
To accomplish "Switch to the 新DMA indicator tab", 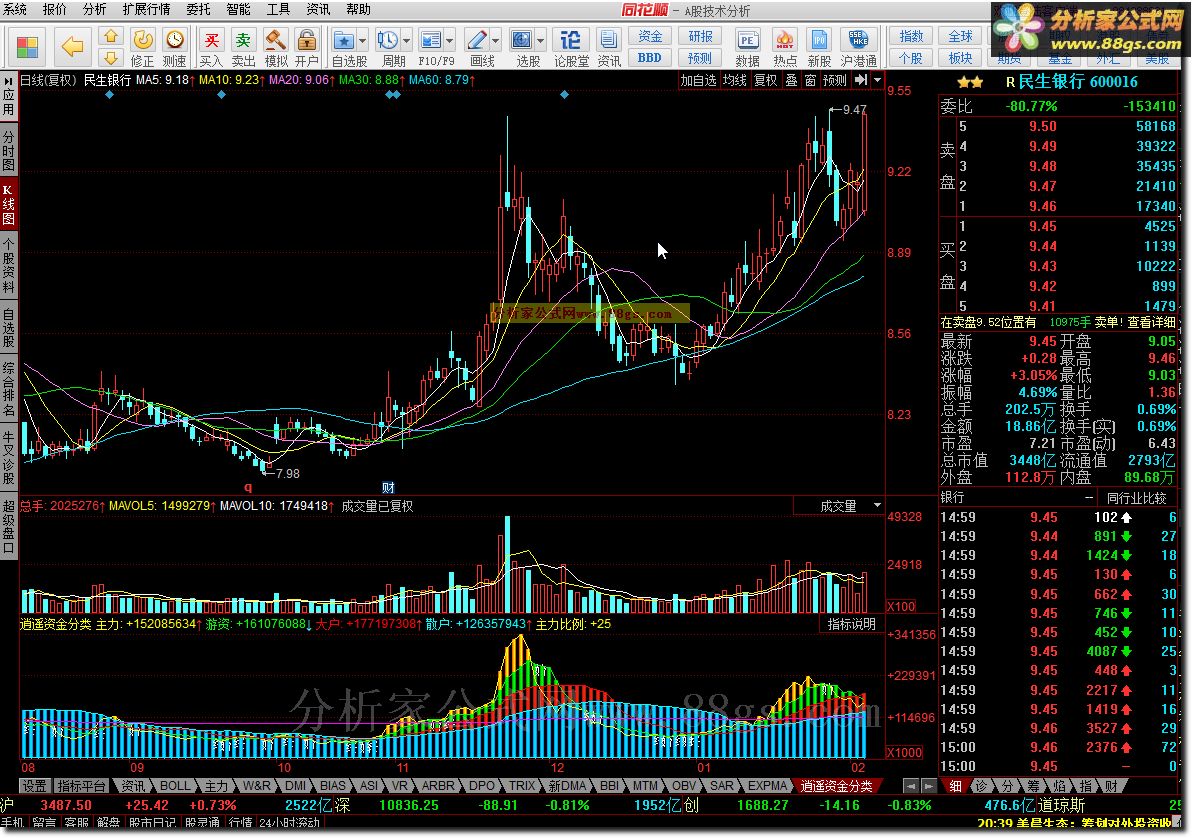I will point(568,785).
